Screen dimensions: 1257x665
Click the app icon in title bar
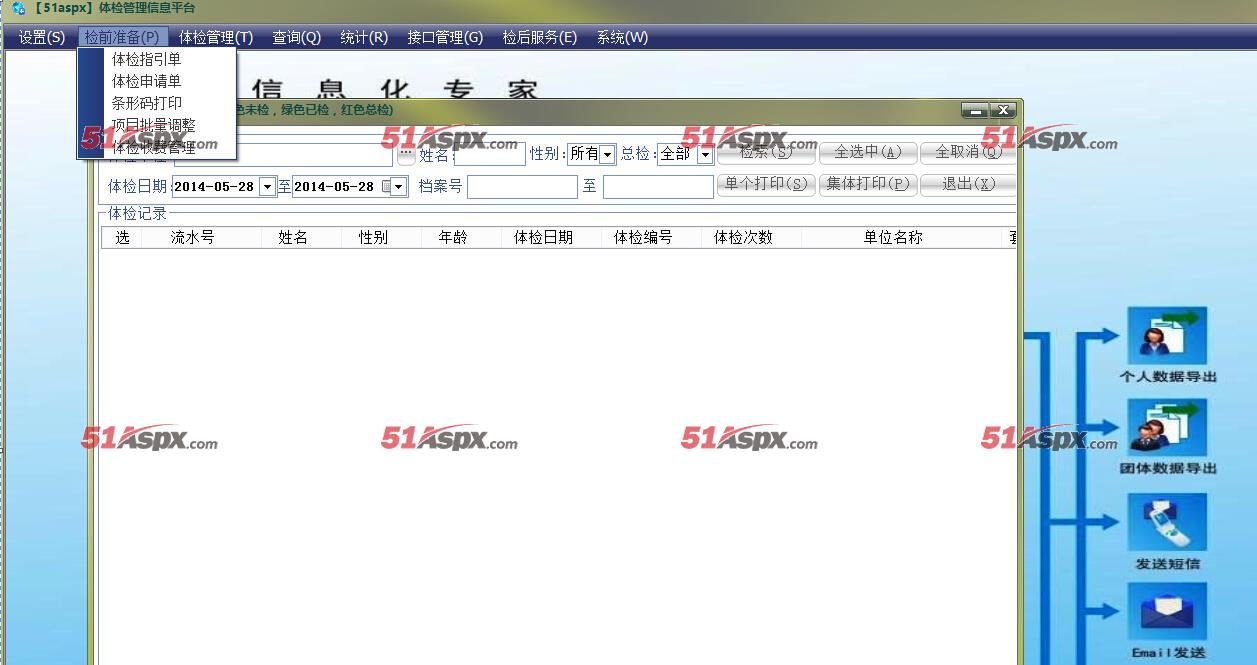tap(18, 8)
